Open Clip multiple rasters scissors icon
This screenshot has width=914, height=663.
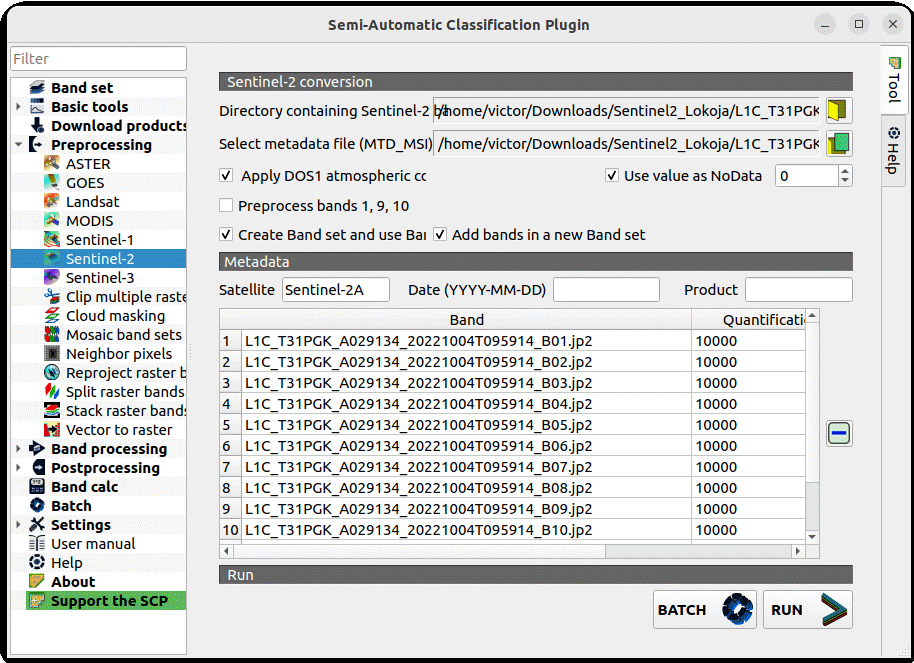click(52, 297)
